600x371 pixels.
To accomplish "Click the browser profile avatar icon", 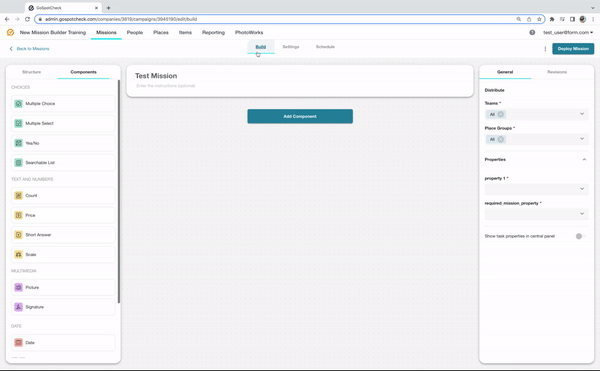I will [583, 19].
